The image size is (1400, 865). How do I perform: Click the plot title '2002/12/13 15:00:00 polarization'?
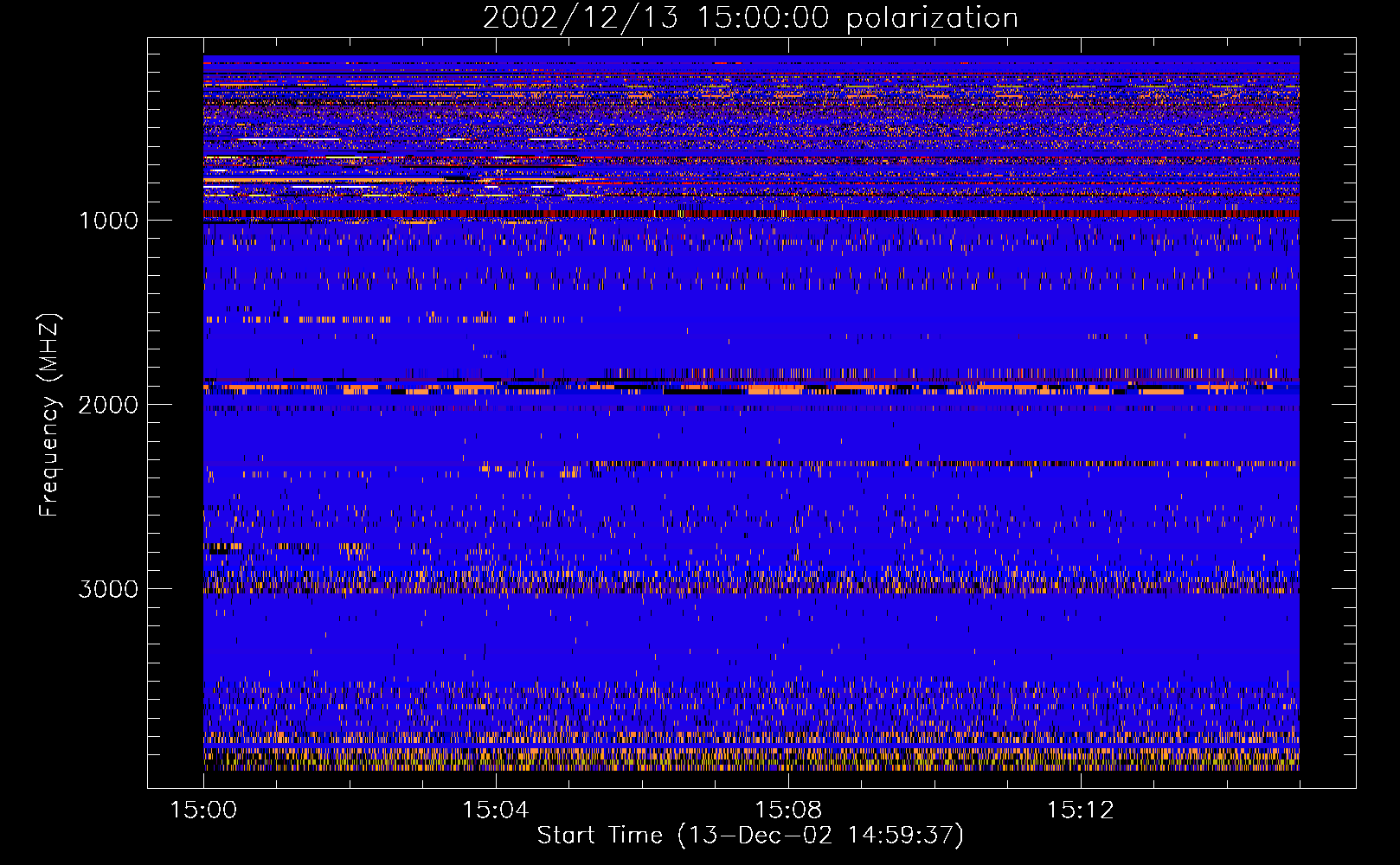coord(750,18)
